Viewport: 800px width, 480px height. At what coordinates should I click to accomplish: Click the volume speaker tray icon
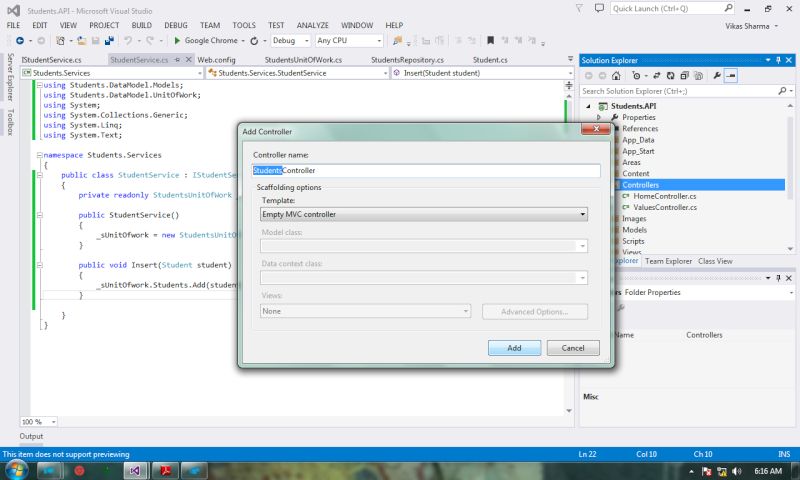click(x=737, y=471)
